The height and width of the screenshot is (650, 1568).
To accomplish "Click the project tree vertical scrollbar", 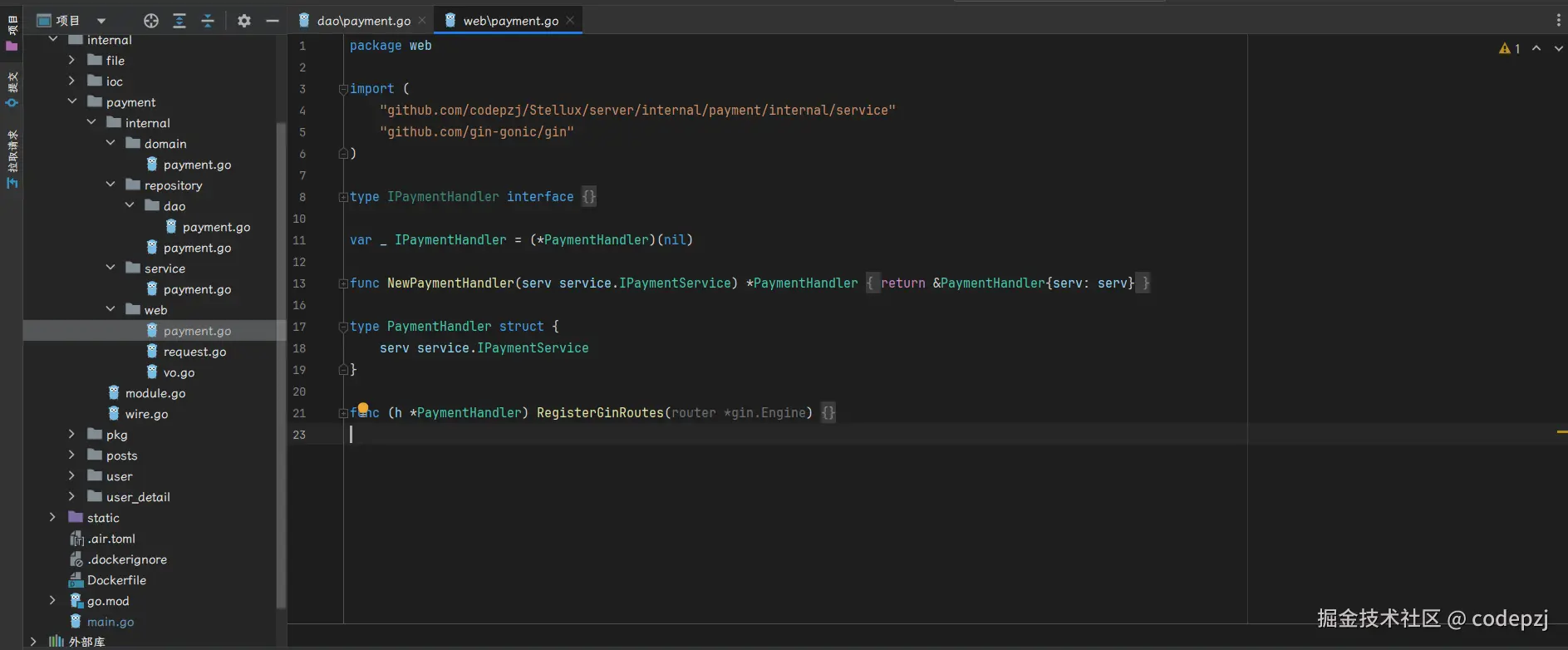I will point(281,366).
